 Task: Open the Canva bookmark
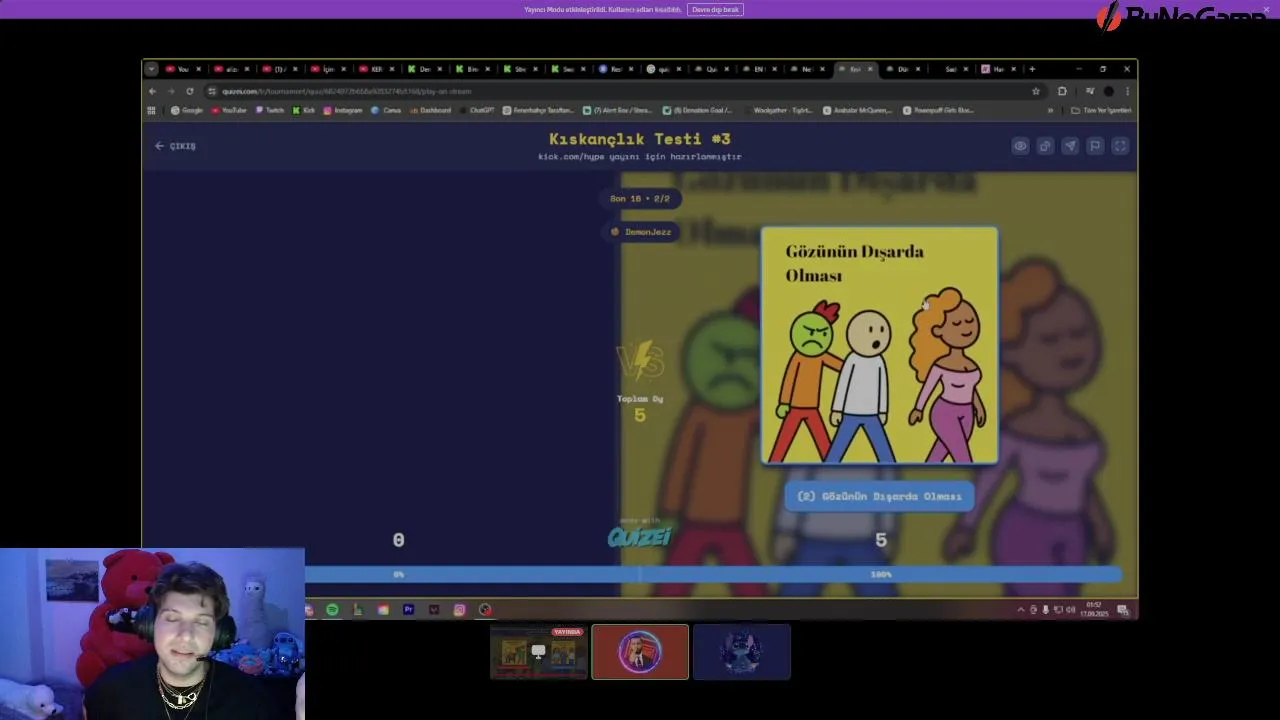(x=386, y=110)
